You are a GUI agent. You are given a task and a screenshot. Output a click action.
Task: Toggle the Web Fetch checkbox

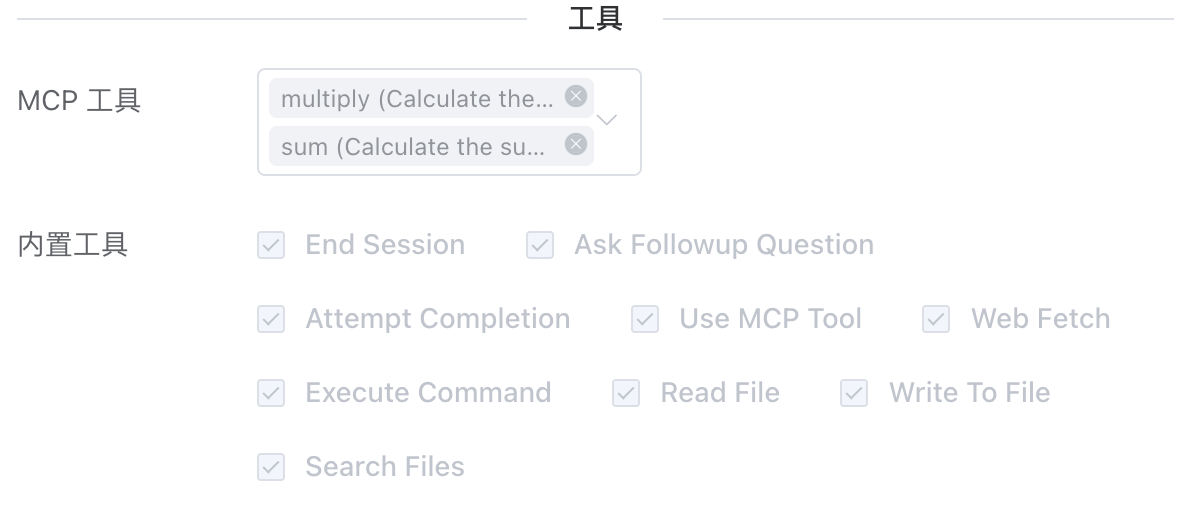(936, 319)
